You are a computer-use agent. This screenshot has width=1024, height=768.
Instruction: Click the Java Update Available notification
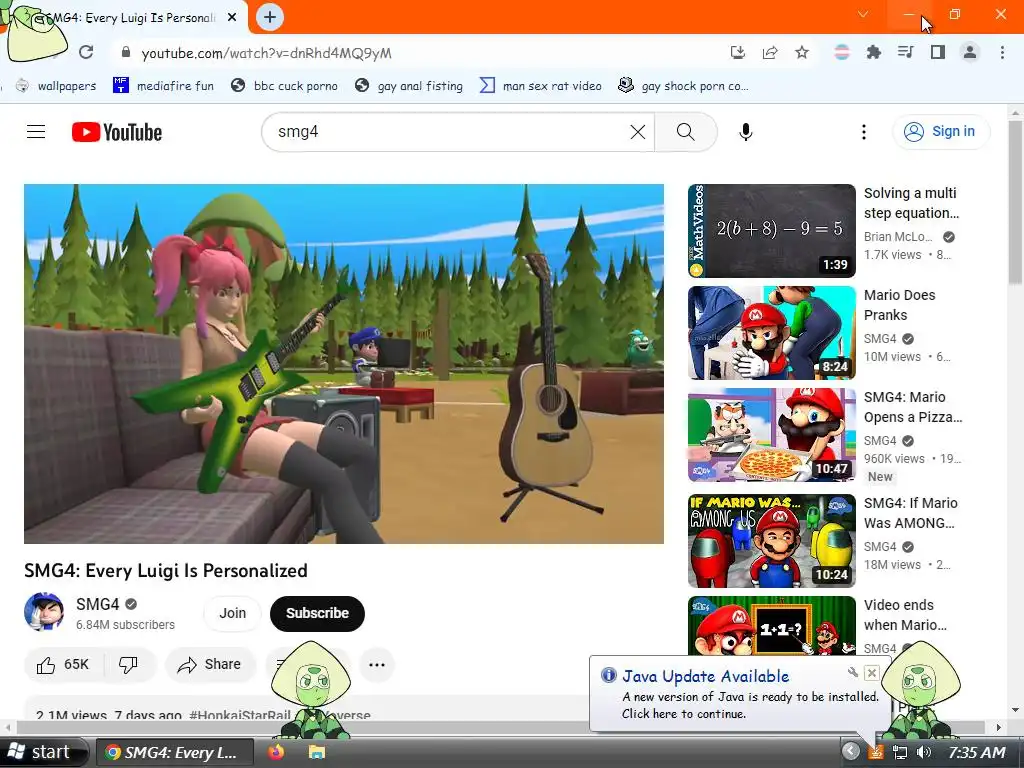coord(740,694)
